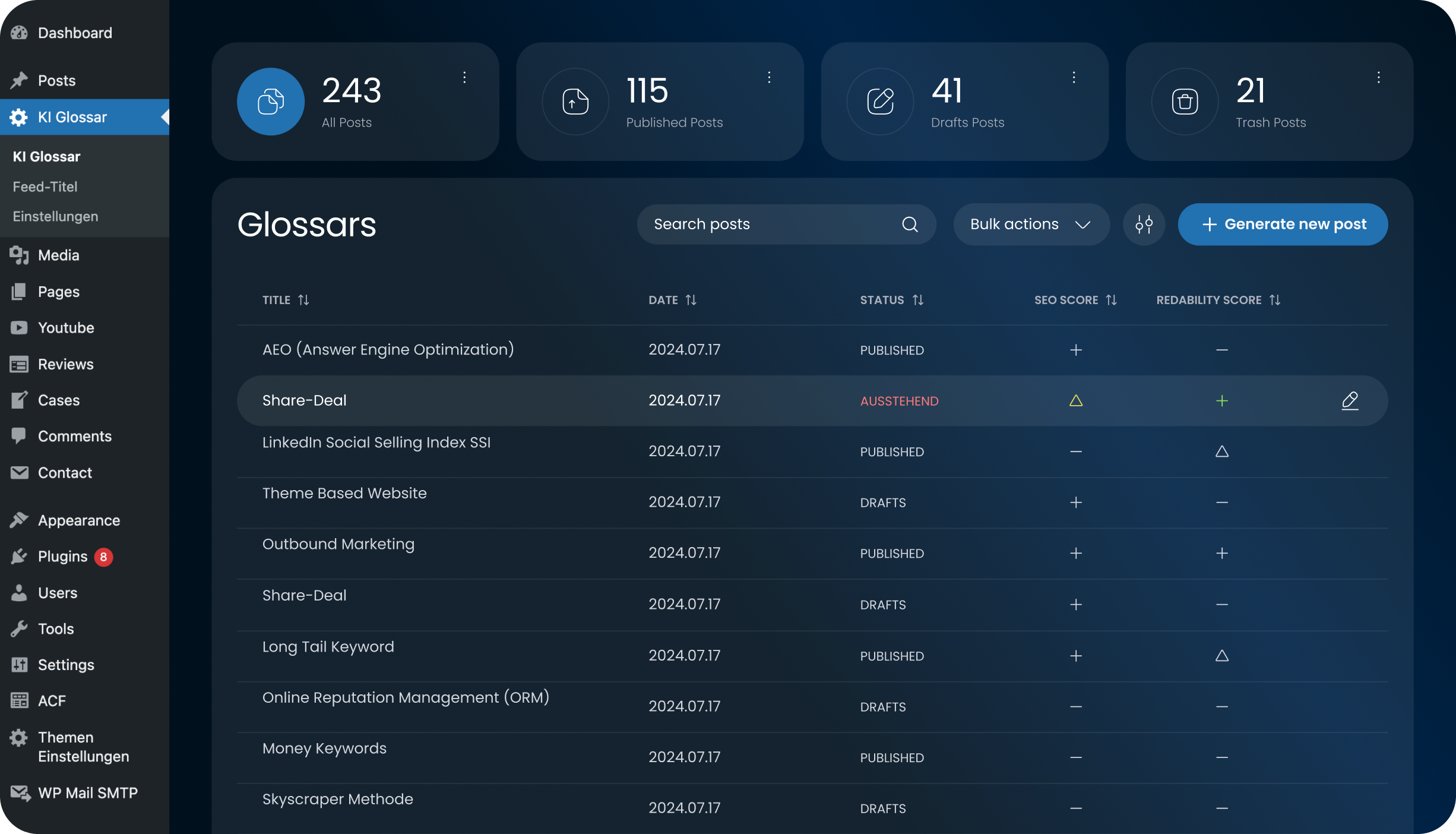Click the Appearance brush icon
Viewport: 1456px width, 834px height.
(19, 520)
